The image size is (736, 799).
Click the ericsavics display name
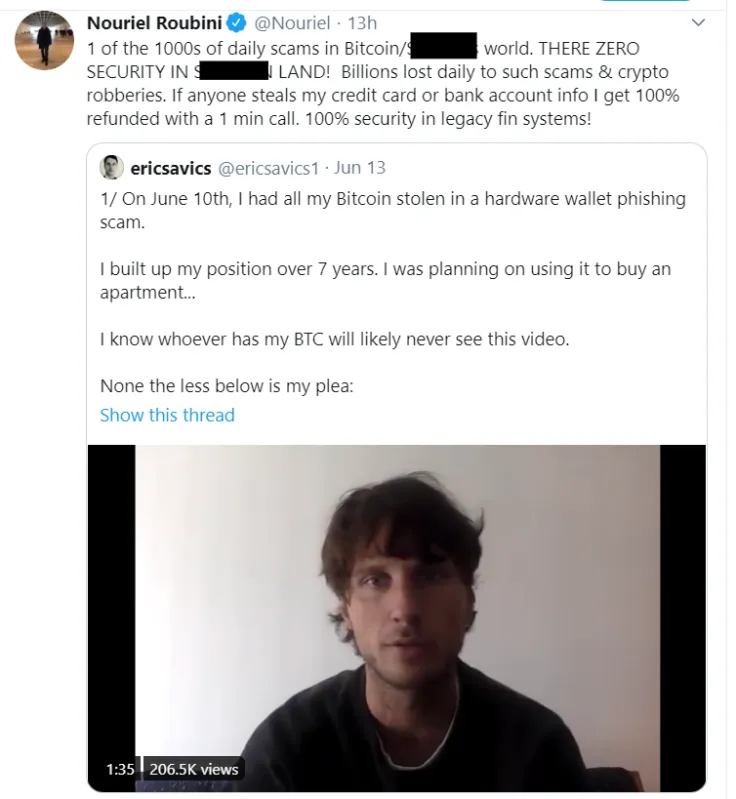[x=171, y=167]
